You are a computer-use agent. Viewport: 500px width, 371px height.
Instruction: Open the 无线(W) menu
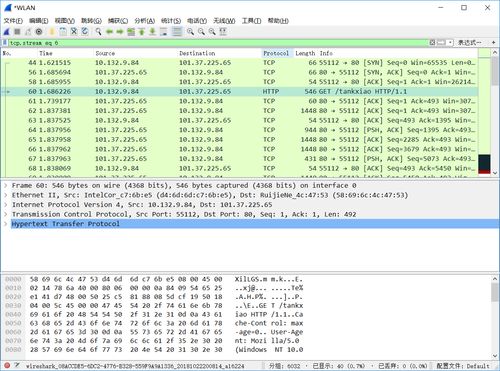(224, 21)
